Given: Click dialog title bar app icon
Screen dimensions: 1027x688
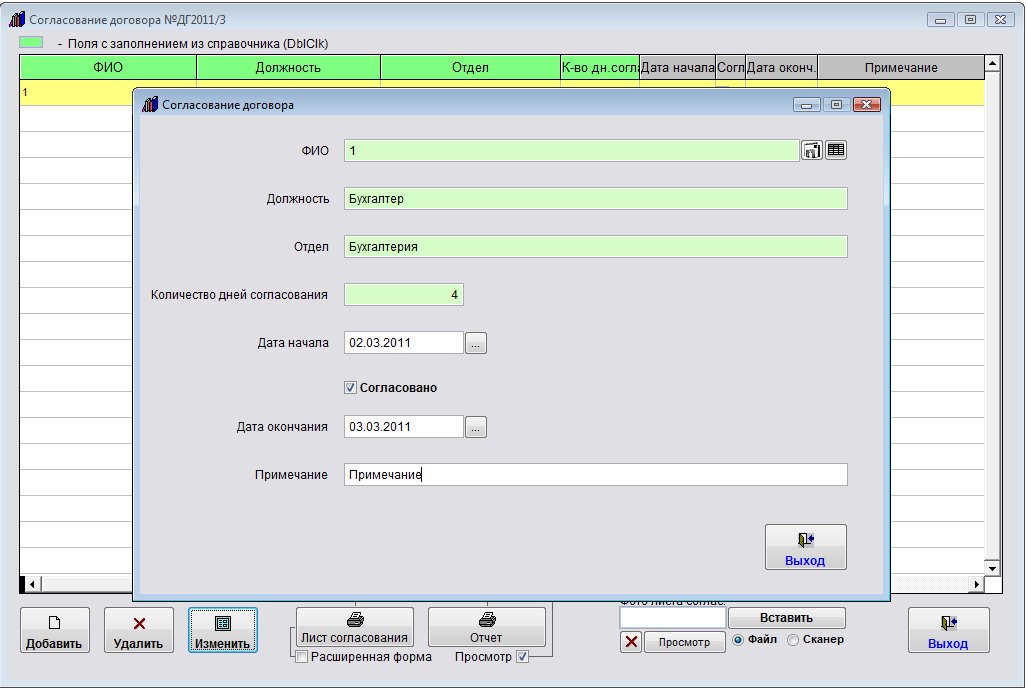Looking at the screenshot, I should pyautogui.click(x=150, y=104).
